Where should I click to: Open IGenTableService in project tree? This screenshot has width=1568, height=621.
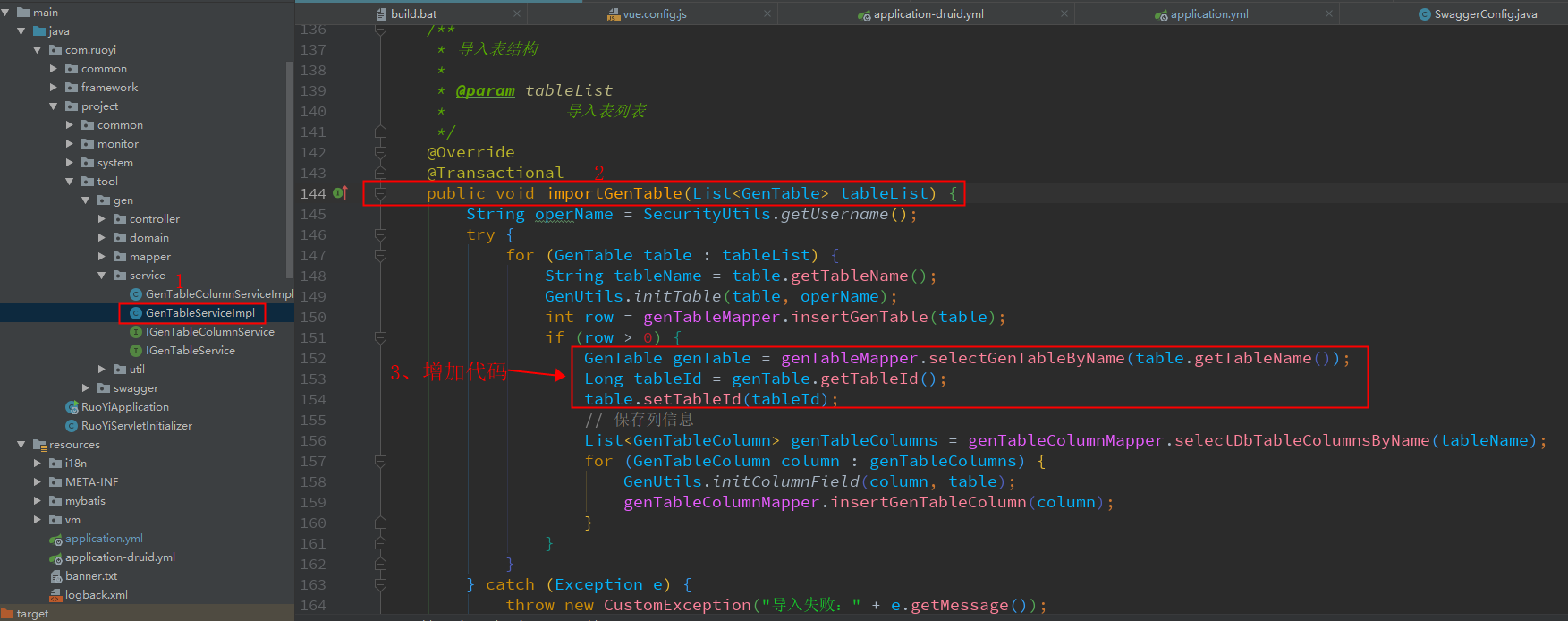pyautogui.click(x=191, y=351)
